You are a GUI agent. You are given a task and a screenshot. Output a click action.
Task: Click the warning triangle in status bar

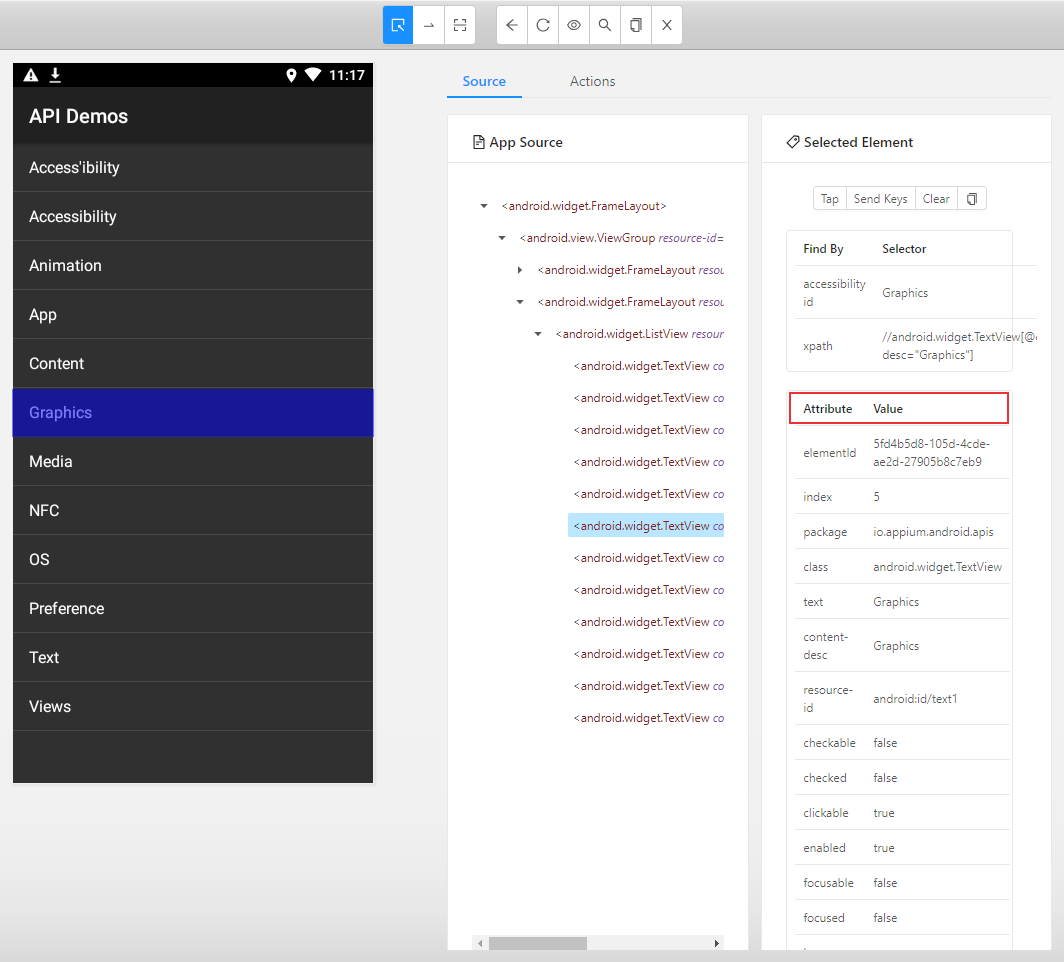(31, 75)
